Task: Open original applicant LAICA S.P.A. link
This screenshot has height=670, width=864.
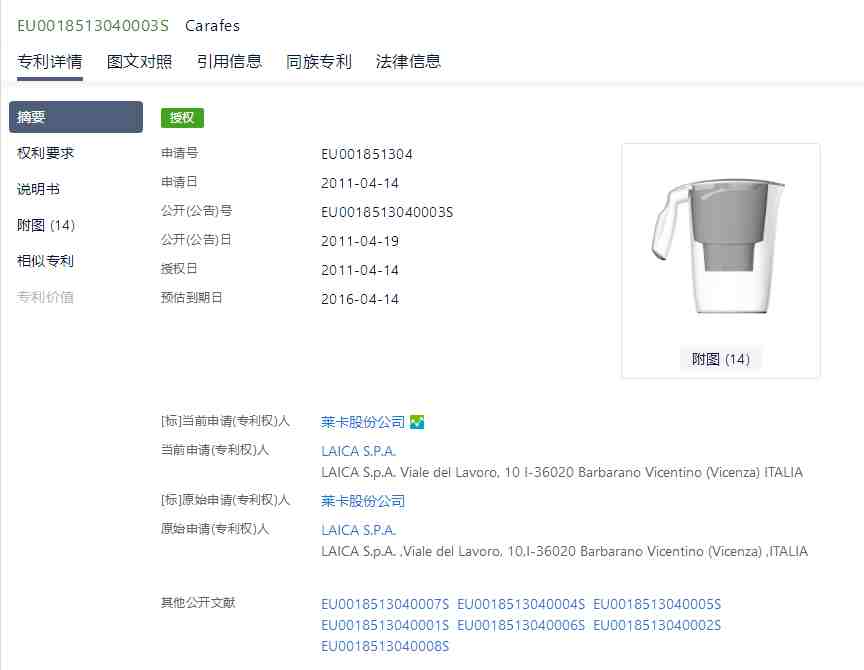Action: [359, 530]
